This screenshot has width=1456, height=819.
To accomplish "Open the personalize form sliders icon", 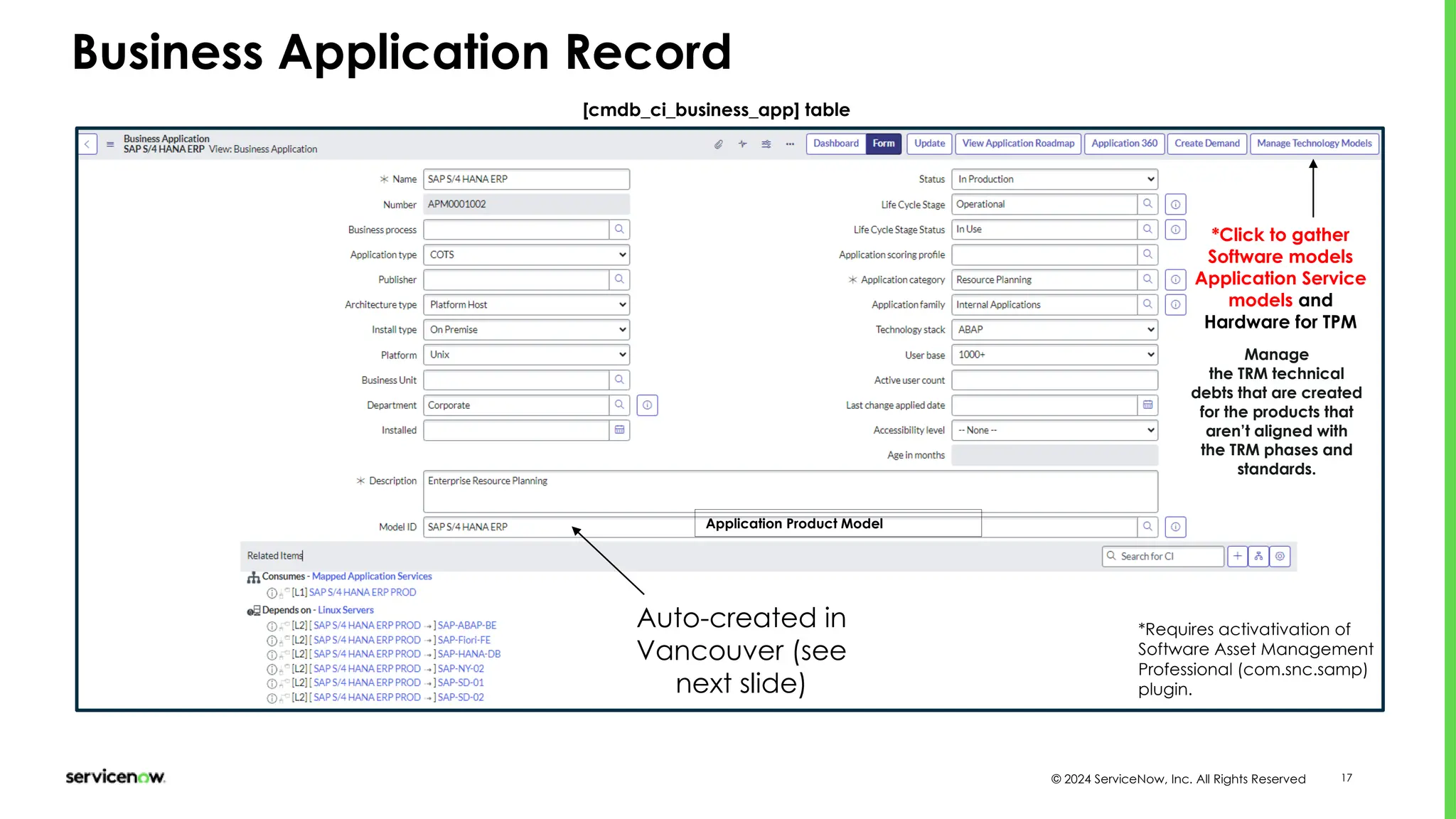I will click(766, 144).
